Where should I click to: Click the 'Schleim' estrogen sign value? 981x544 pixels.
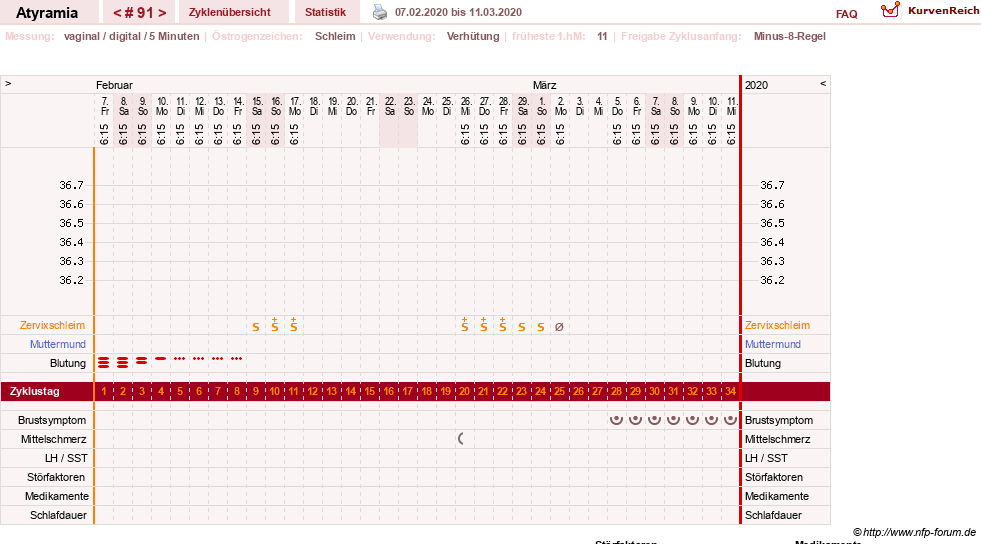pyautogui.click(x=335, y=36)
